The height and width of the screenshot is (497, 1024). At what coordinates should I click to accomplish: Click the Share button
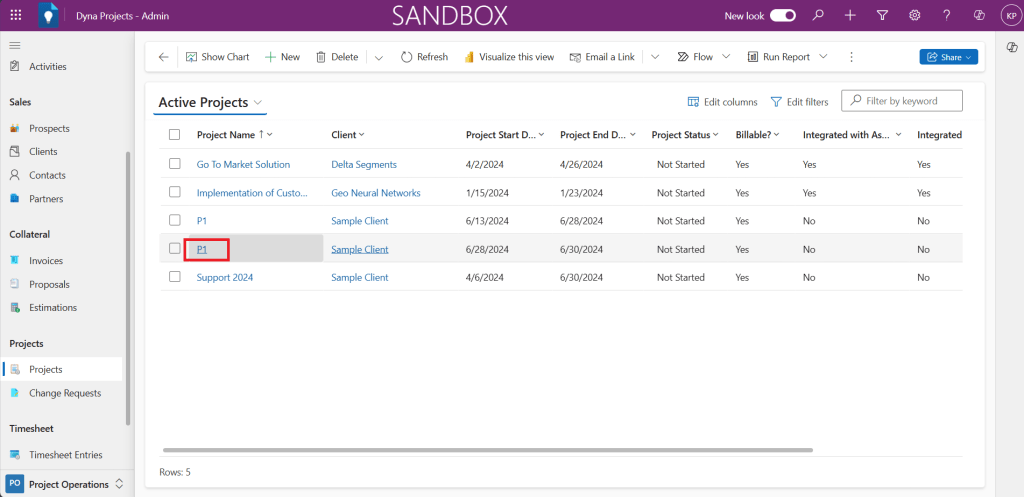pos(948,57)
